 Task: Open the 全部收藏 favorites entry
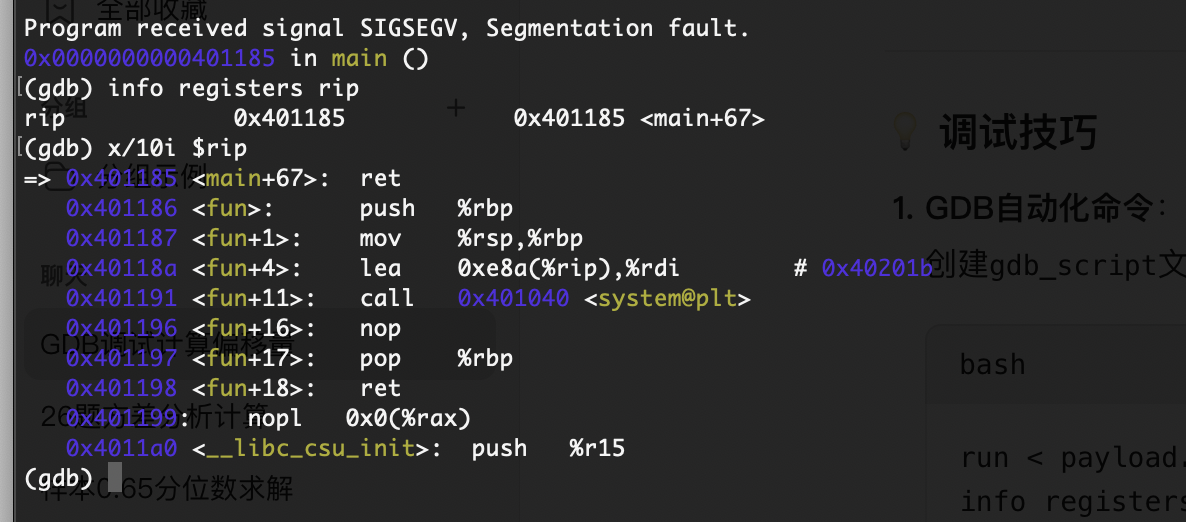tap(151, 9)
